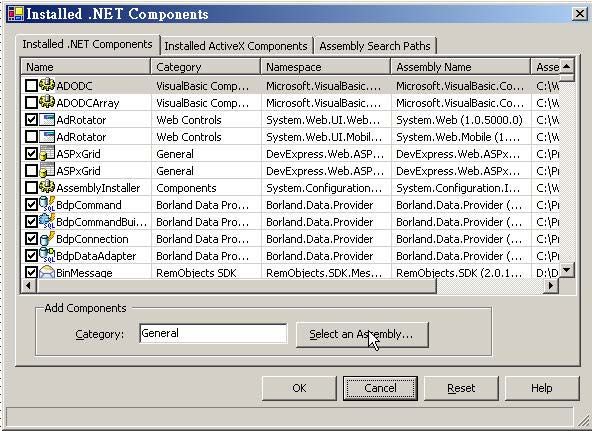
Task: Click into the Category text field
Action: (x=213, y=334)
